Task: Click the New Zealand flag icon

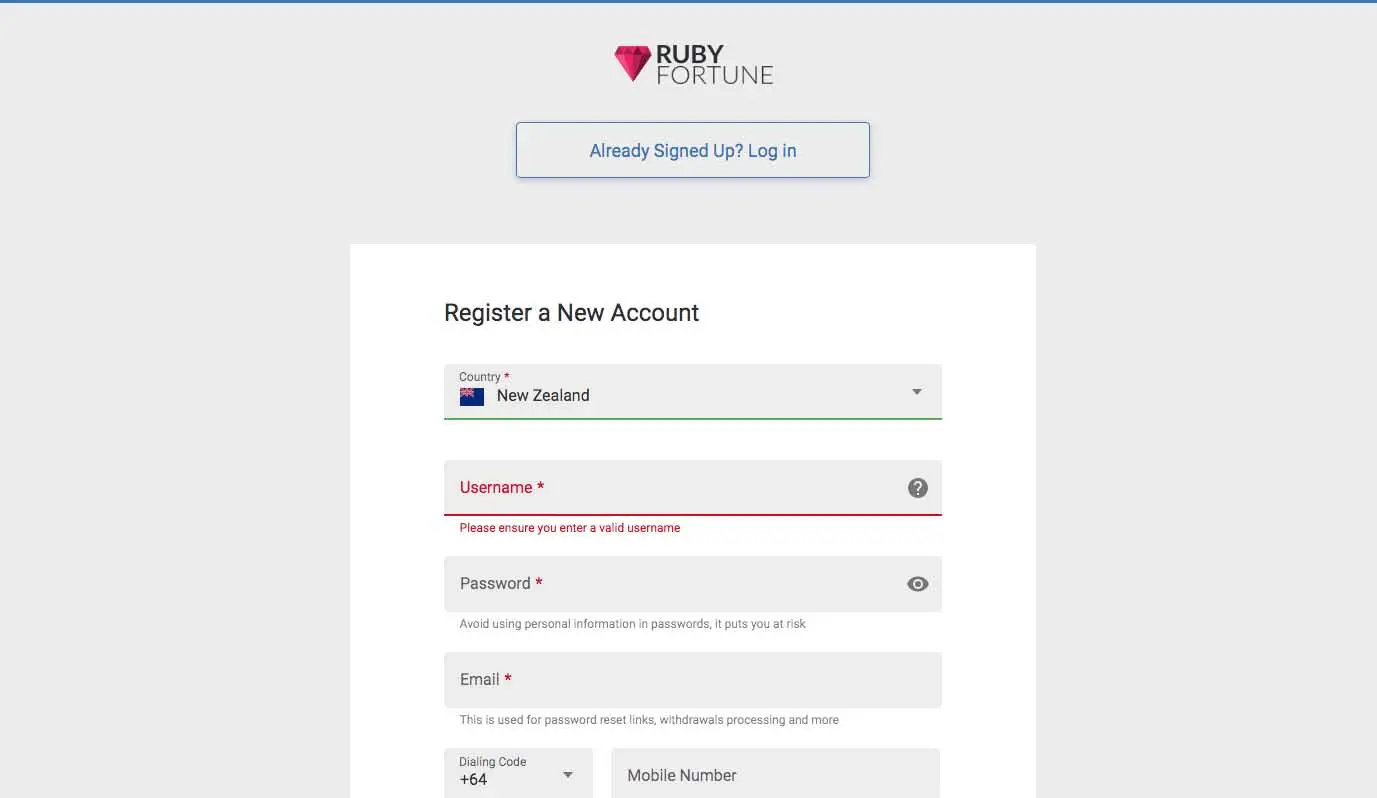Action: pos(472,396)
